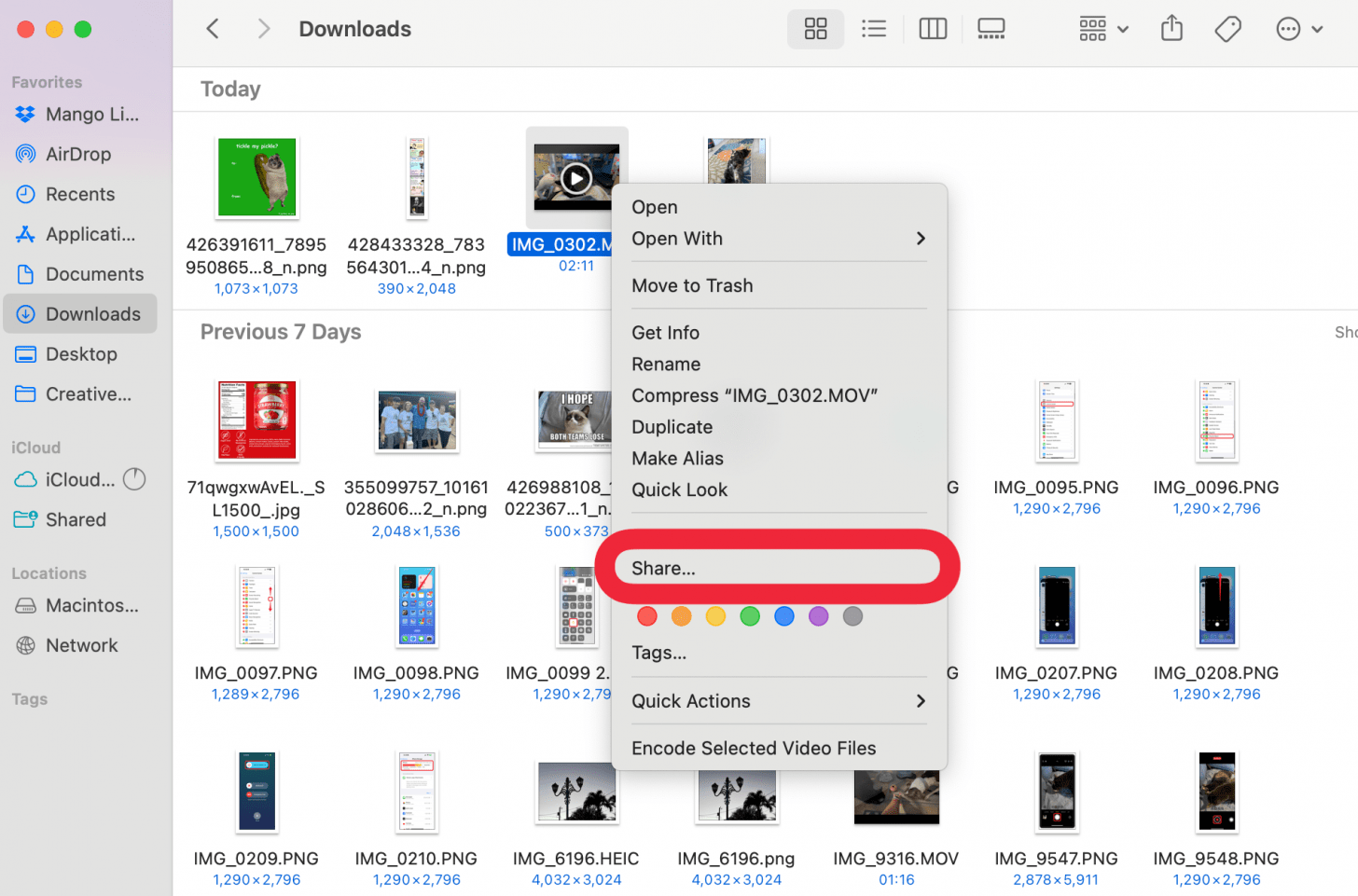The image size is (1358, 896).
Task: Select the red tag color
Action: (x=647, y=616)
